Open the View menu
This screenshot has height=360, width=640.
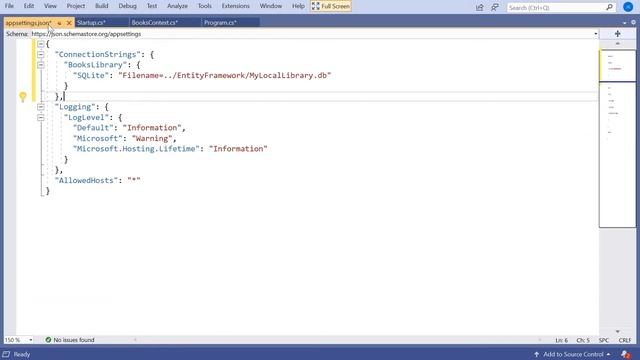(50, 6)
